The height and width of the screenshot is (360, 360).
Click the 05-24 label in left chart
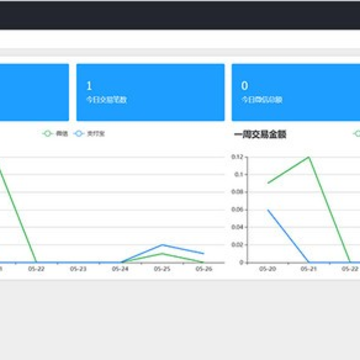pyautogui.click(x=120, y=269)
